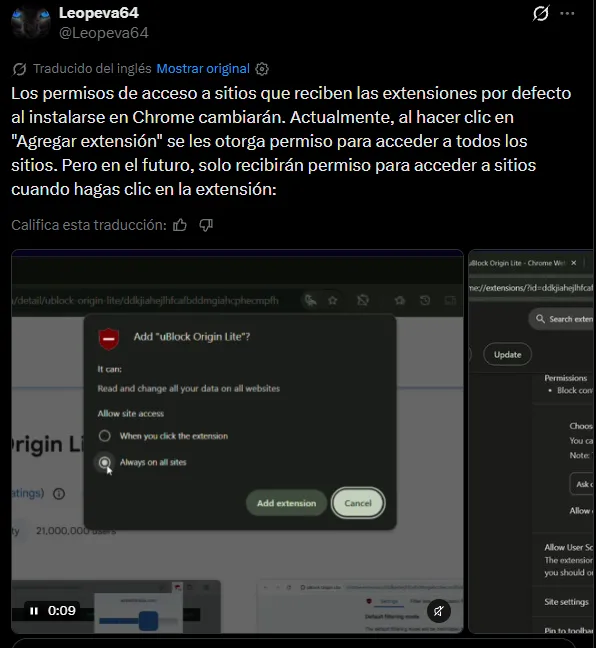Rate the translation thumbs up
The height and width of the screenshot is (648, 596).
tap(180, 225)
